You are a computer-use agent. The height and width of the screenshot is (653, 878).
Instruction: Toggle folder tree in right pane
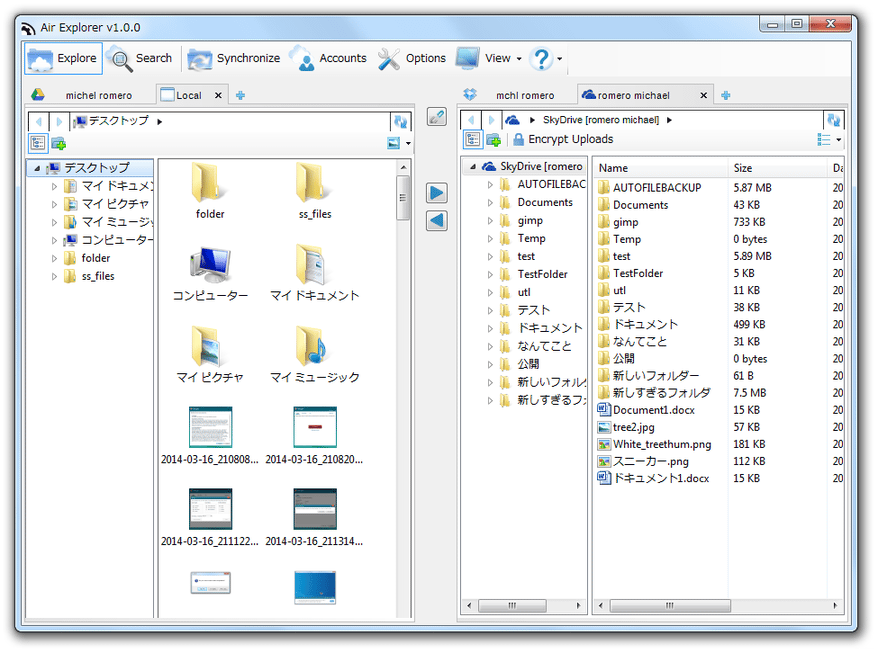[473, 139]
